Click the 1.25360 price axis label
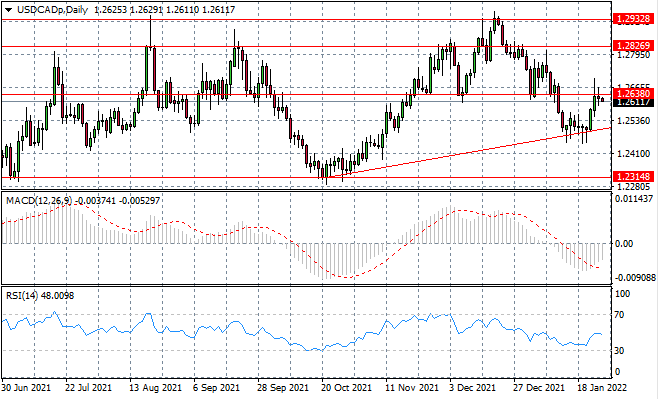Screen dimensions: 658x399 click(x=634, y=121)
